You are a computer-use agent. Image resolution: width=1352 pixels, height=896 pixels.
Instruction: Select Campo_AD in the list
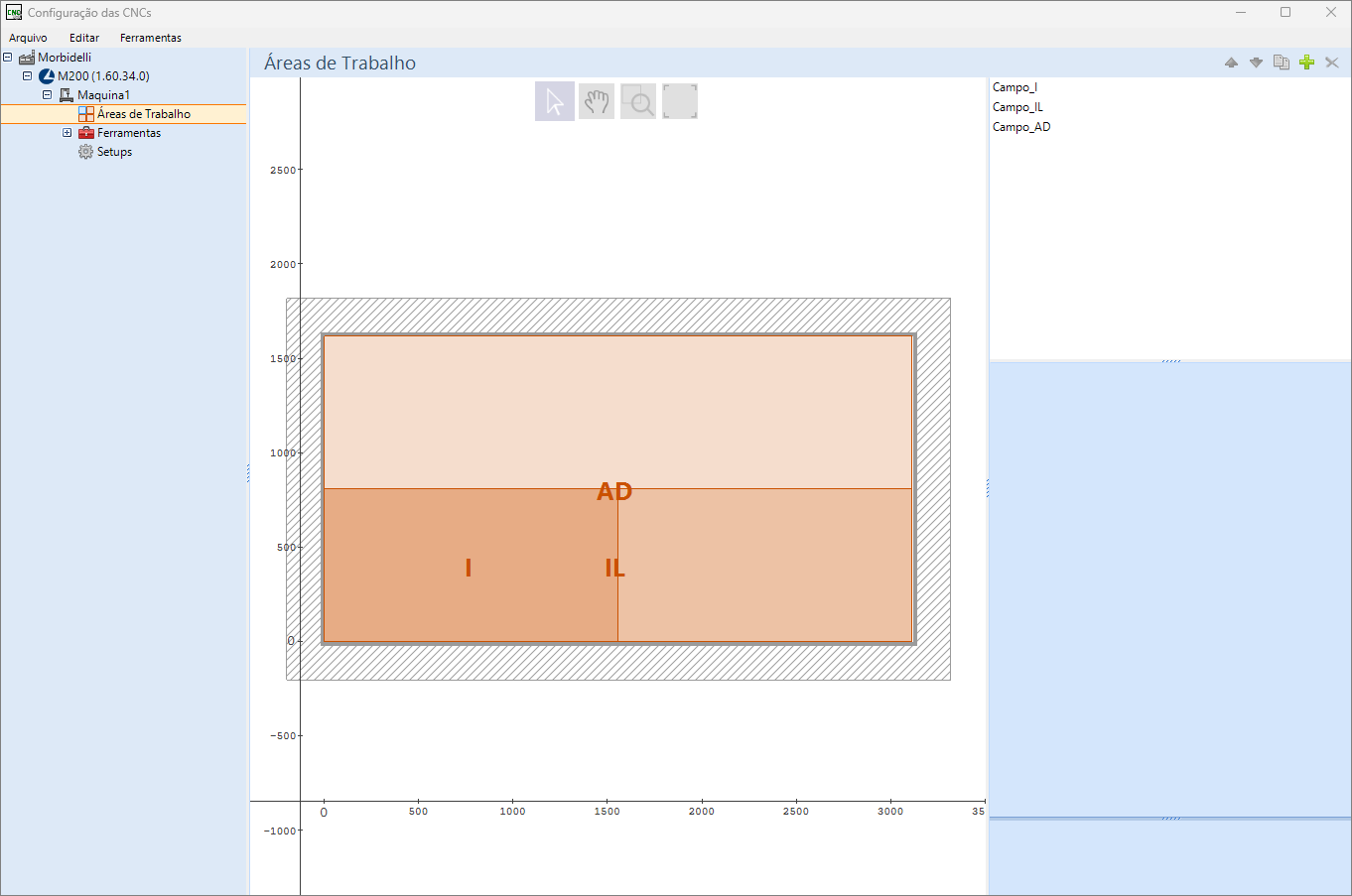1021,127
